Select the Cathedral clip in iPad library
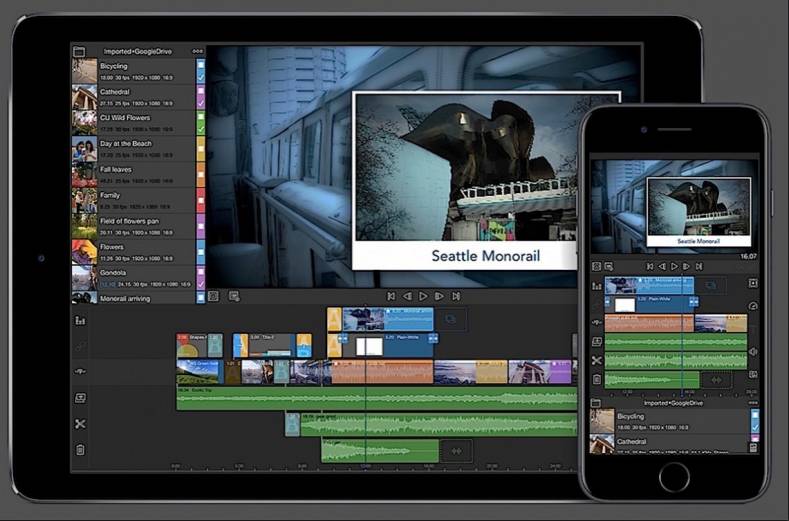789x521 pixels. coord(138,97)
